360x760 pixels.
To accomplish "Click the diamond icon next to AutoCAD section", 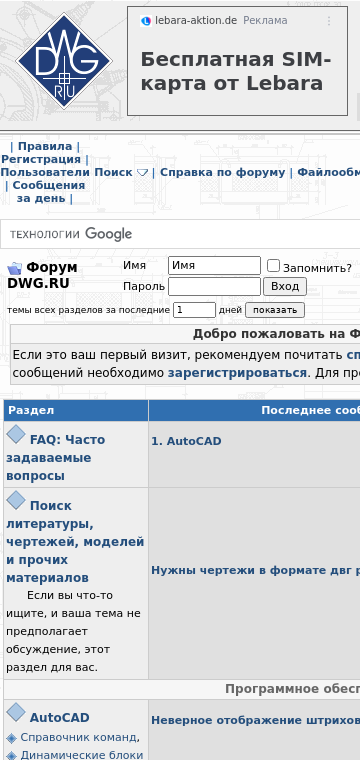I will pos(16,712).
